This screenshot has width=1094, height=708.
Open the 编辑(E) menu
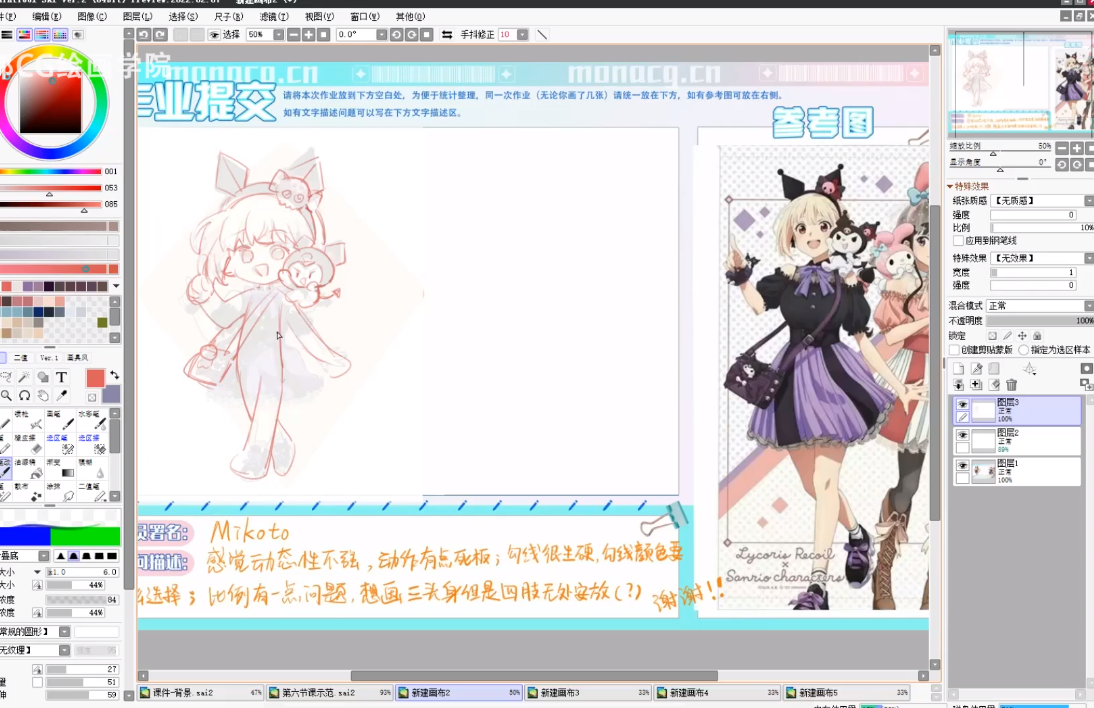(x=47, y=16)
